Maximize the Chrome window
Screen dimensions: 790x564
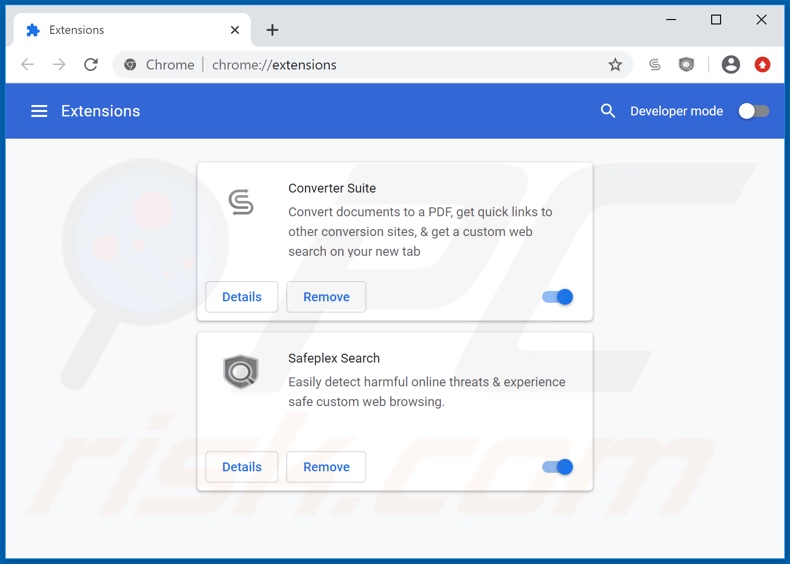tap(716, 20)
